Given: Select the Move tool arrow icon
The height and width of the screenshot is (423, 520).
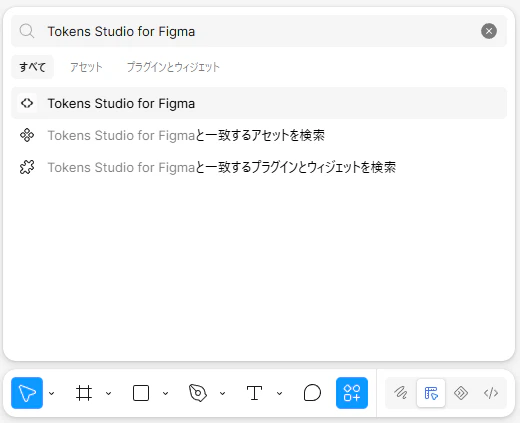Looking at the screenshot, I should coord(27,393).
